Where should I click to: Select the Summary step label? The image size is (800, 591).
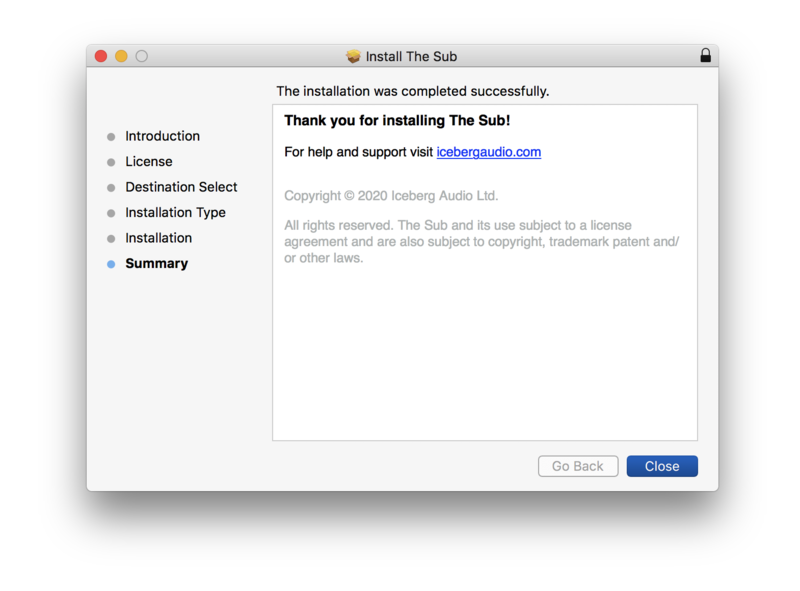coord(156,263)
